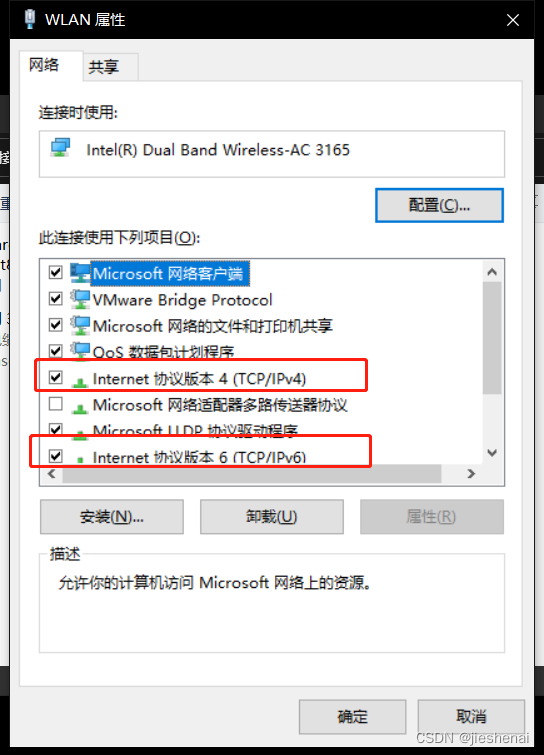Toggle the VMware Bridge Protocol checkbox
Screen dimensions: 544x755
(56, 299)
